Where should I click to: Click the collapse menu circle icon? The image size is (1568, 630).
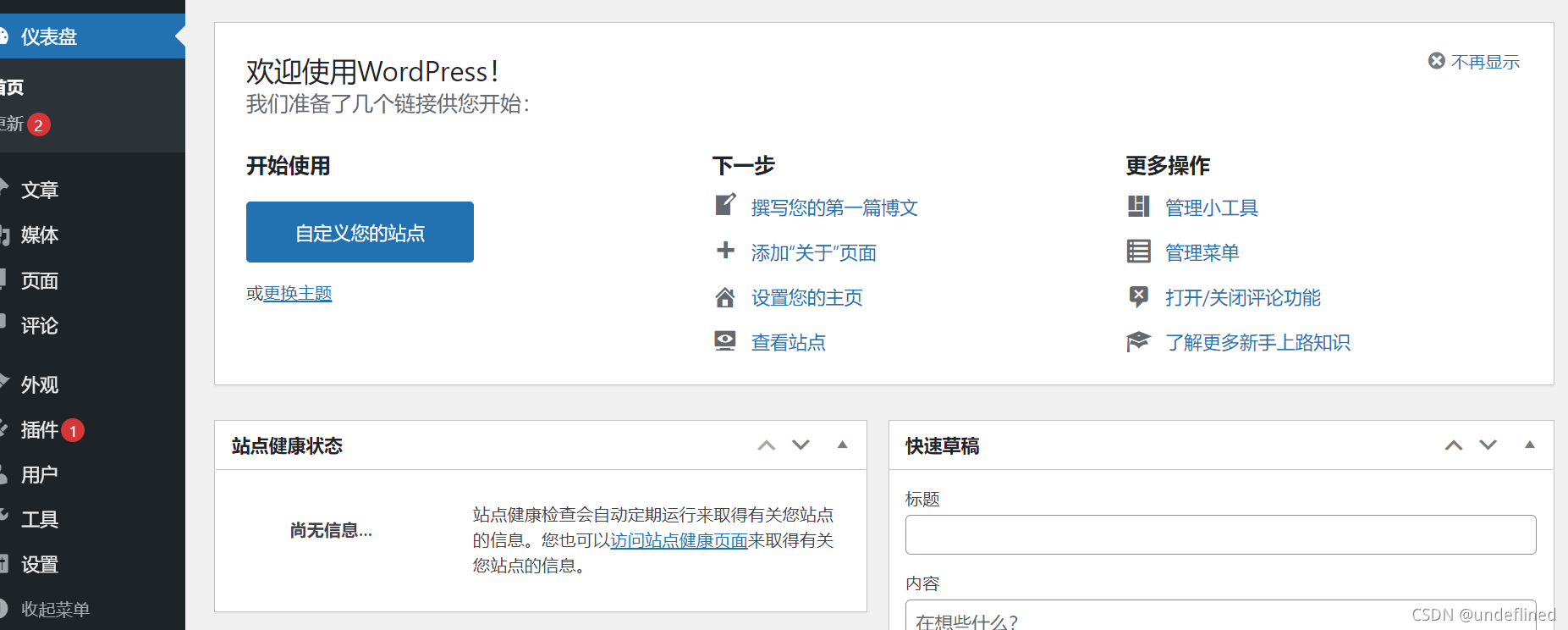3,608
